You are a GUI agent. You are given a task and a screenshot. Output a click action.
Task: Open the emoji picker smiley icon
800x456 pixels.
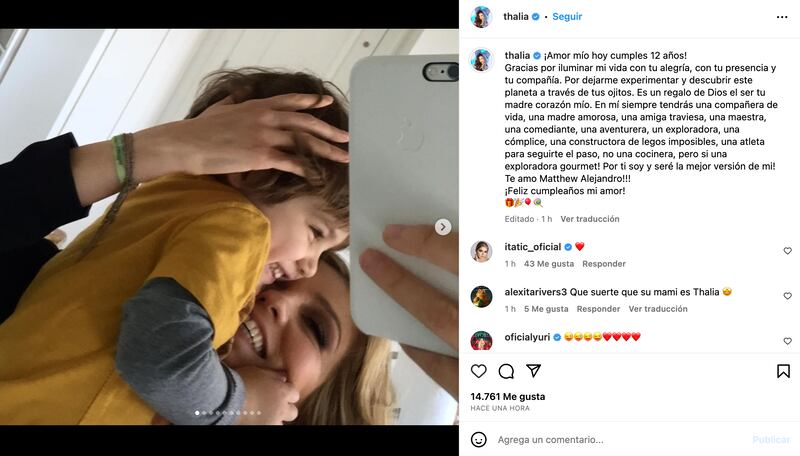(x=479, y=439)
